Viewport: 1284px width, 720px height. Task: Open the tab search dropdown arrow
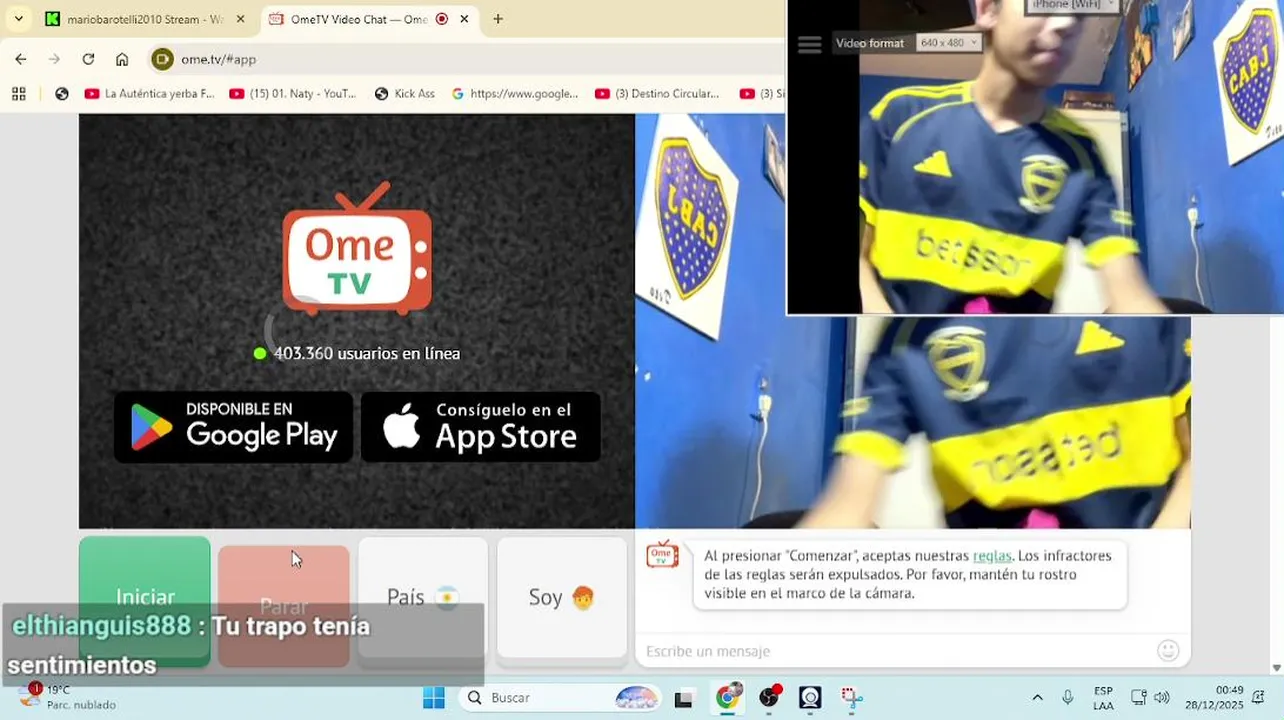[x=18, y=19]
